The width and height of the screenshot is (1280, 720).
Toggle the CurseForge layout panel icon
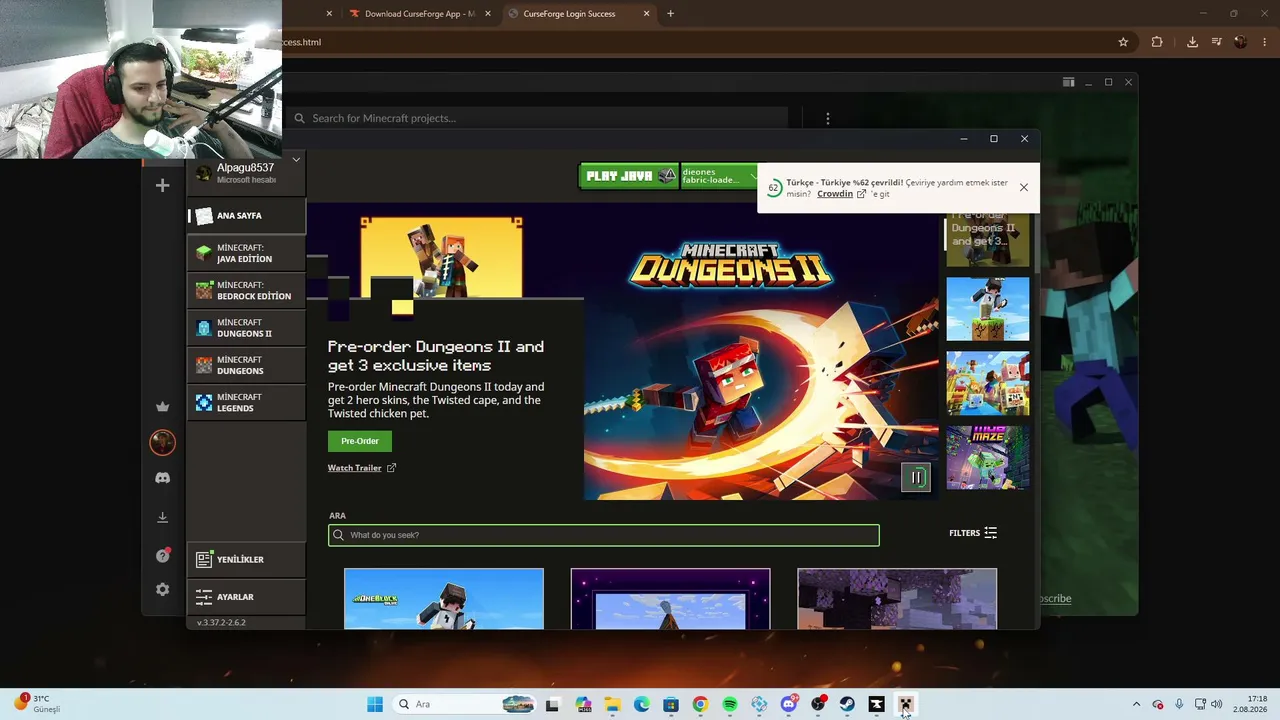point(1068,82)
